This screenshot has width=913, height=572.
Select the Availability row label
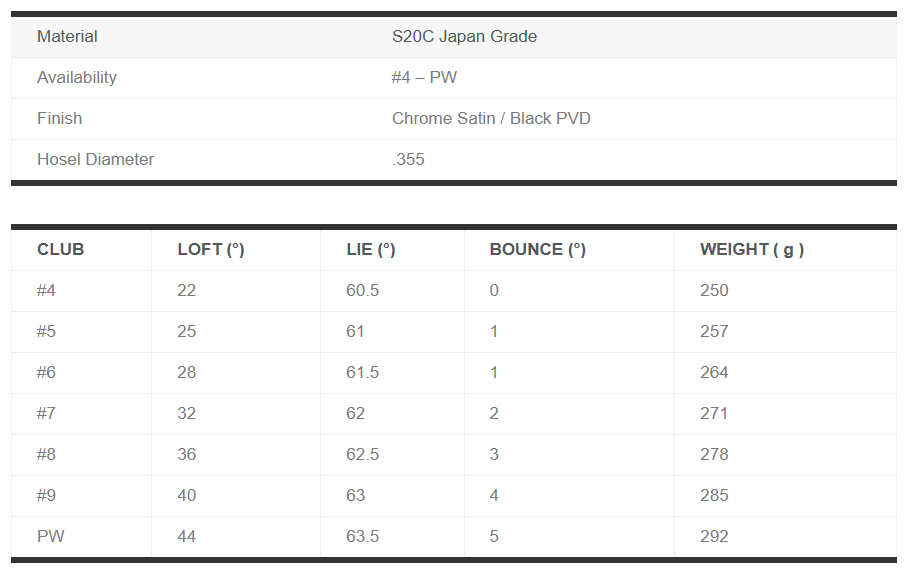pyautogui.click(x=77, y=78)
